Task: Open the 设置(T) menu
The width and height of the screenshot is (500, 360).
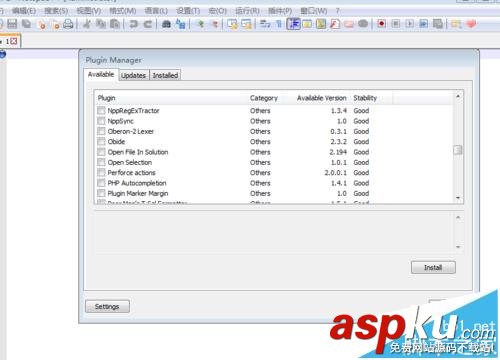Action: pos(188,11)
